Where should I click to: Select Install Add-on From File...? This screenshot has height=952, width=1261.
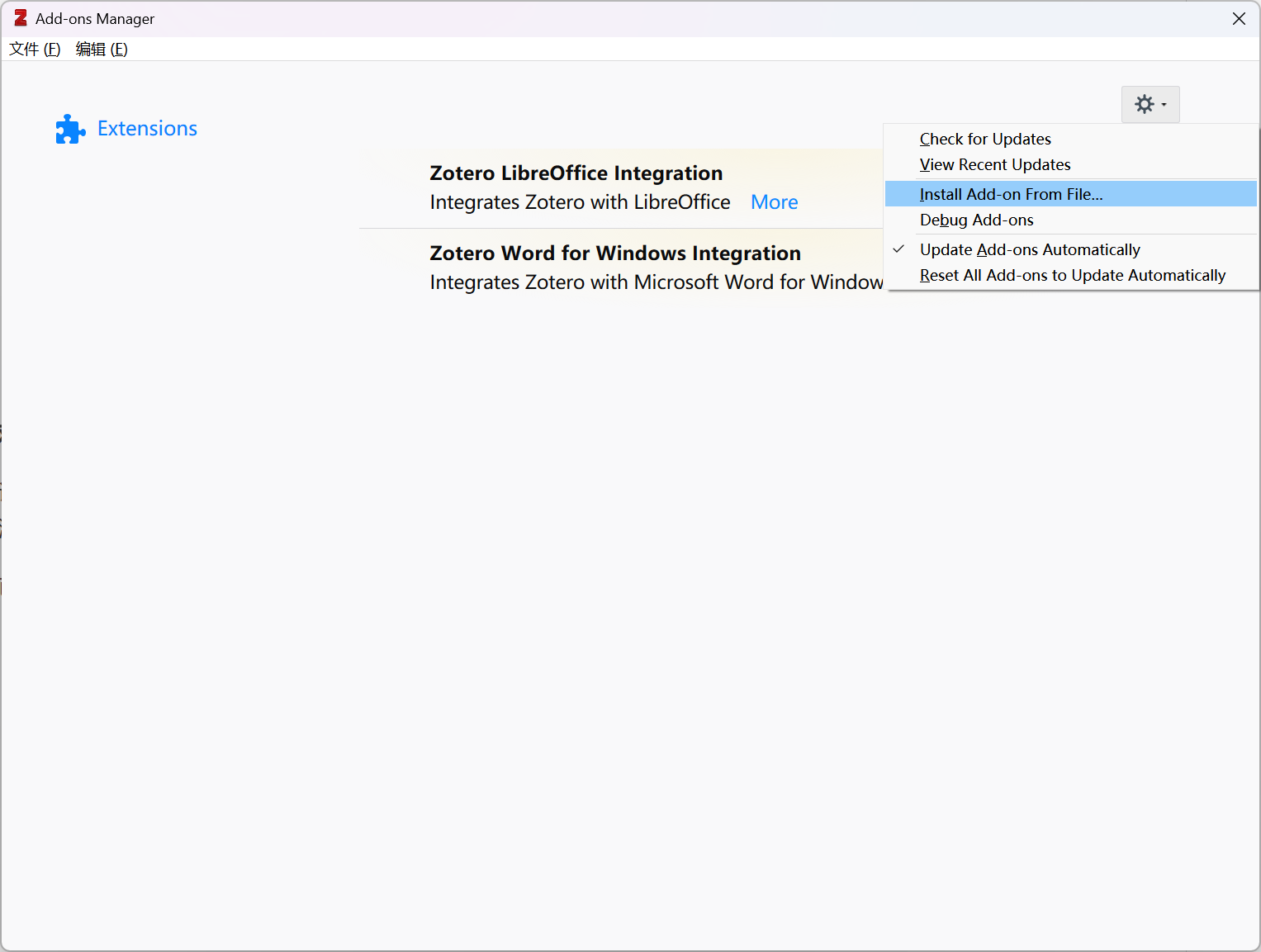[1071, 194]
